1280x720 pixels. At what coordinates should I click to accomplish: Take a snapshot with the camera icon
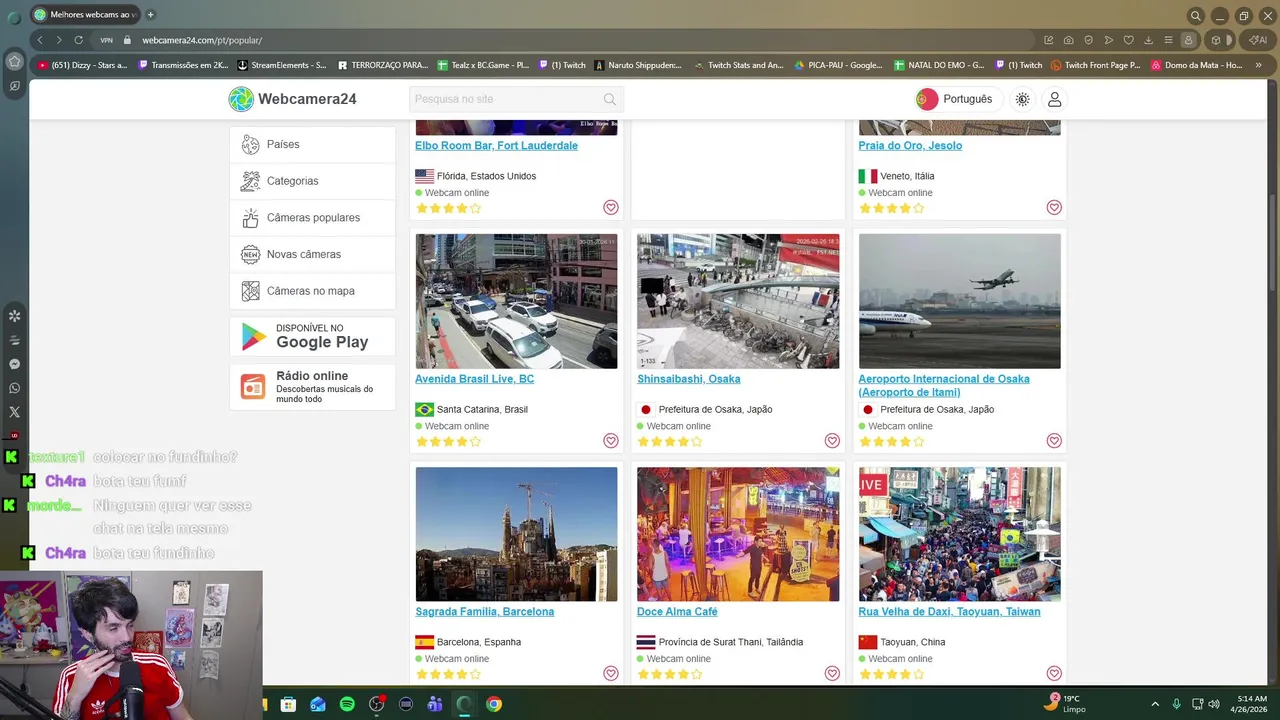pos(1069,40)
